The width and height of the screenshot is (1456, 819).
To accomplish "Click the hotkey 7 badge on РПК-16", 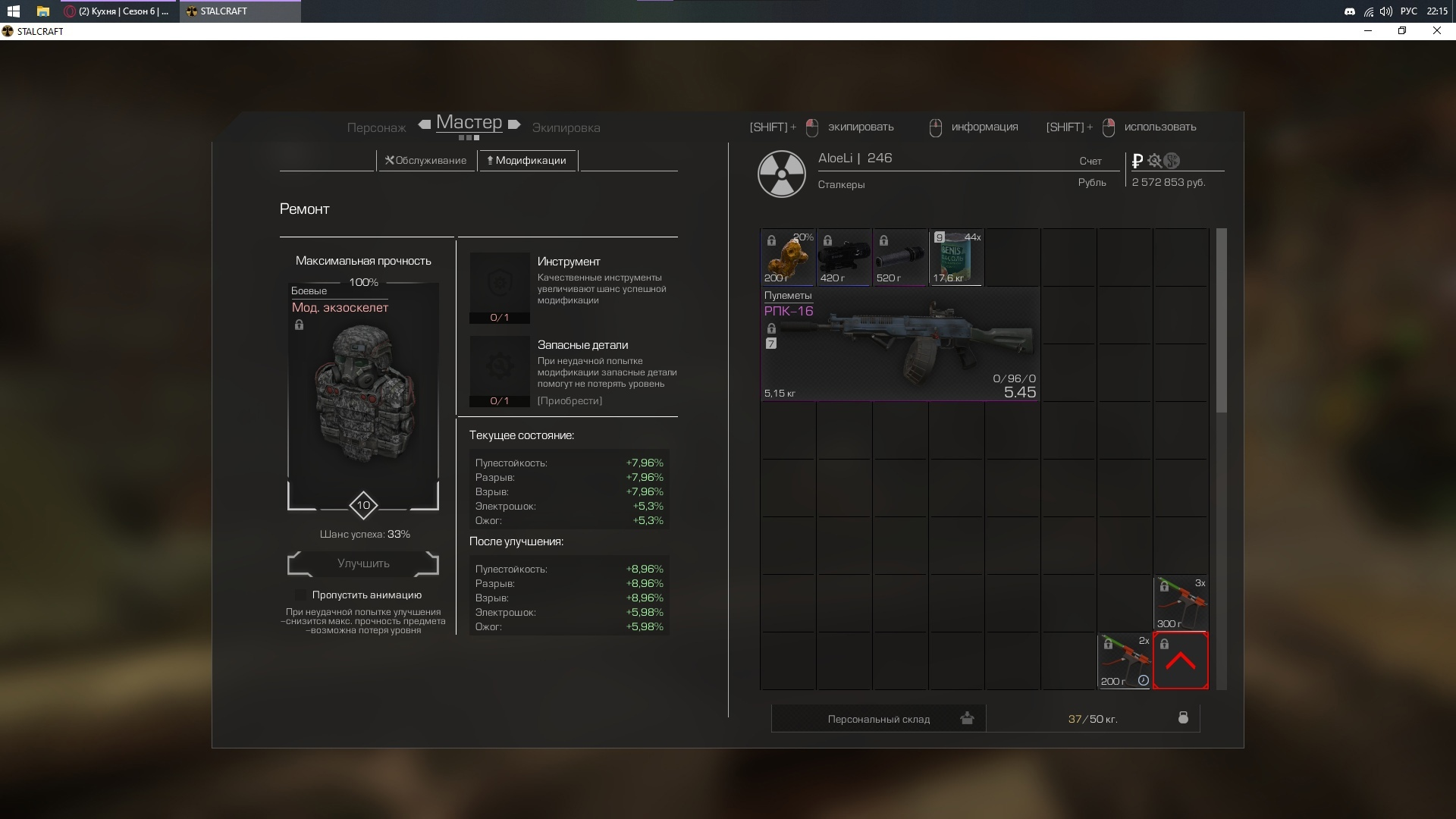I will pyautogui.click(x=771, y=344).
